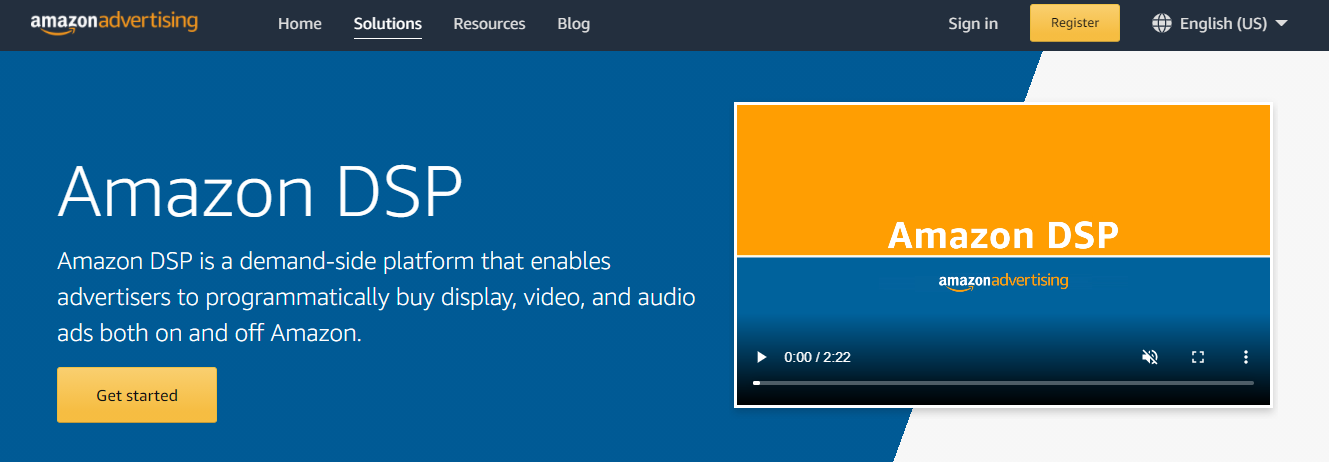The image size is (1329, 462).
Task: Click the video progress seek bar
Action: click(x=1003, y=383)
